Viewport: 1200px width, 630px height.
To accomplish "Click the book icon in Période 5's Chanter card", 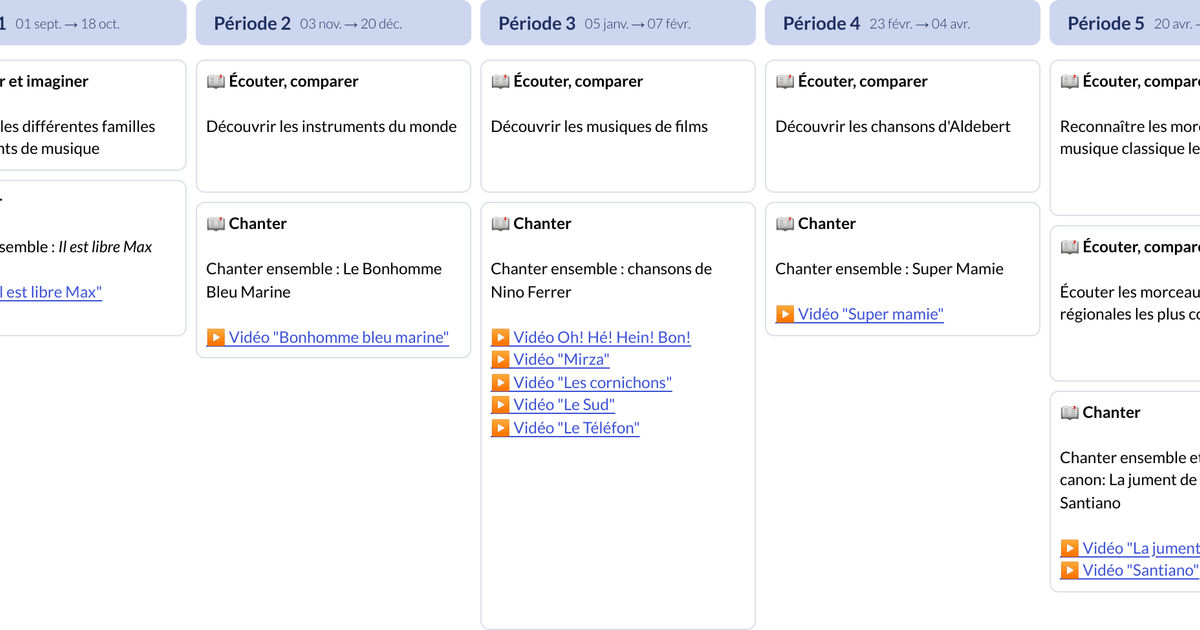I will point(1069,413).
